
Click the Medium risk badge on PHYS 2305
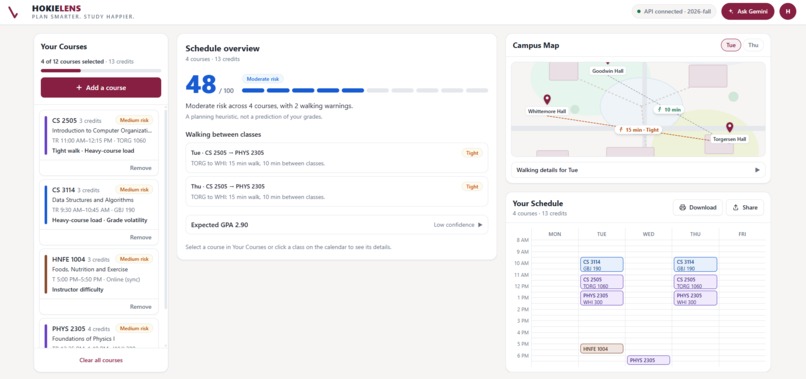pos(134,328)
